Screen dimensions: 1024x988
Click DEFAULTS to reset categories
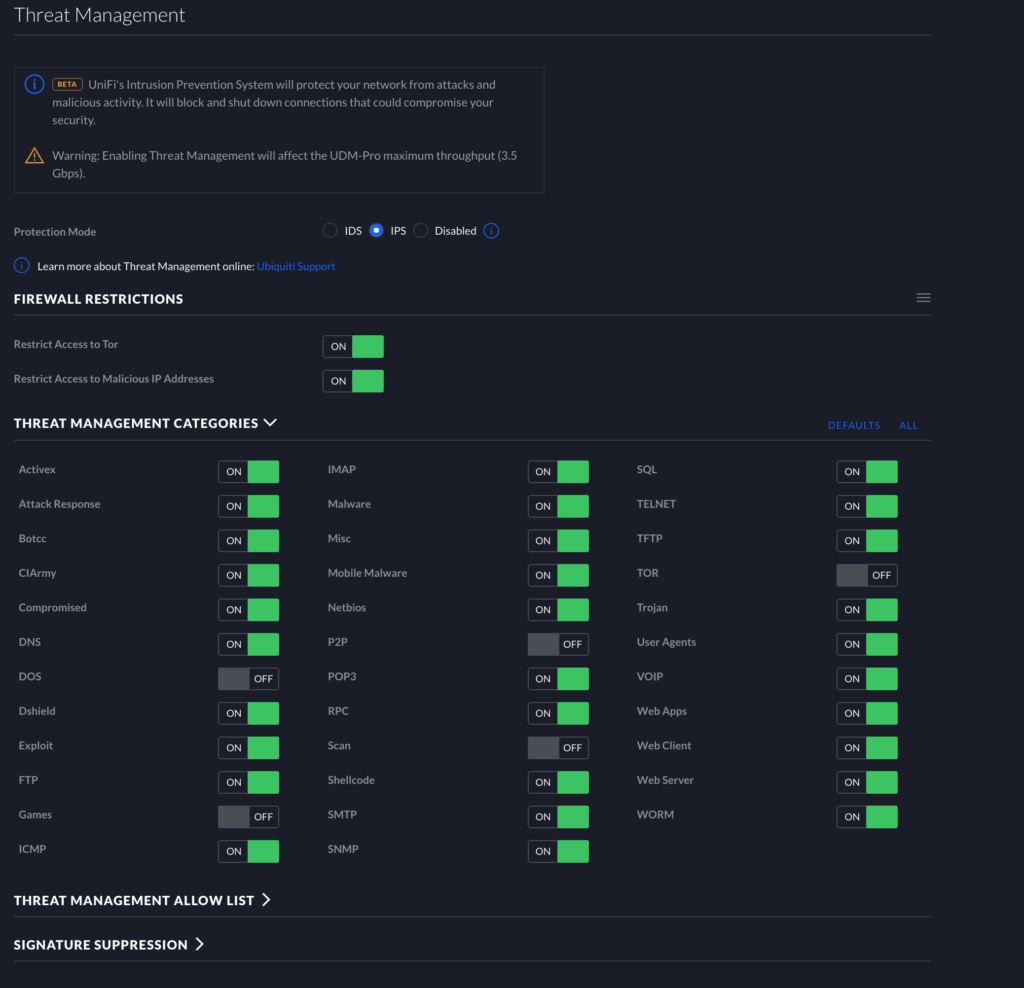click(854, 426)
